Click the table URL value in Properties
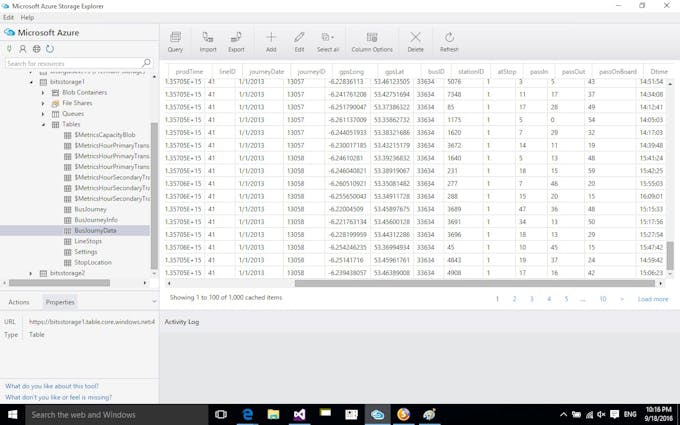This screenshot has width=680, height=425. click(x=92, y=322)
